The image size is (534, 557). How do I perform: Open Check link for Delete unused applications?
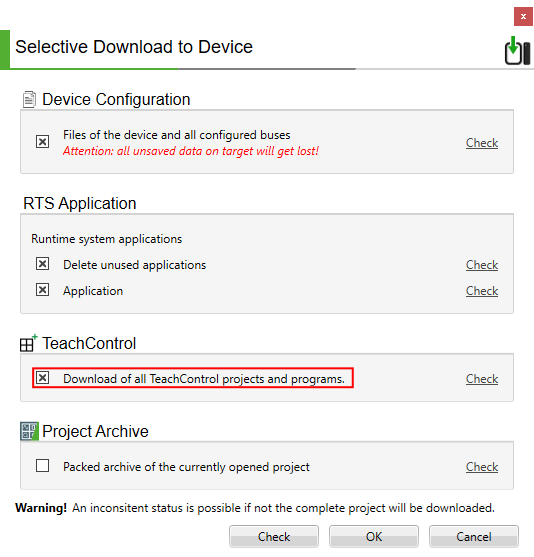click(482, 265)
